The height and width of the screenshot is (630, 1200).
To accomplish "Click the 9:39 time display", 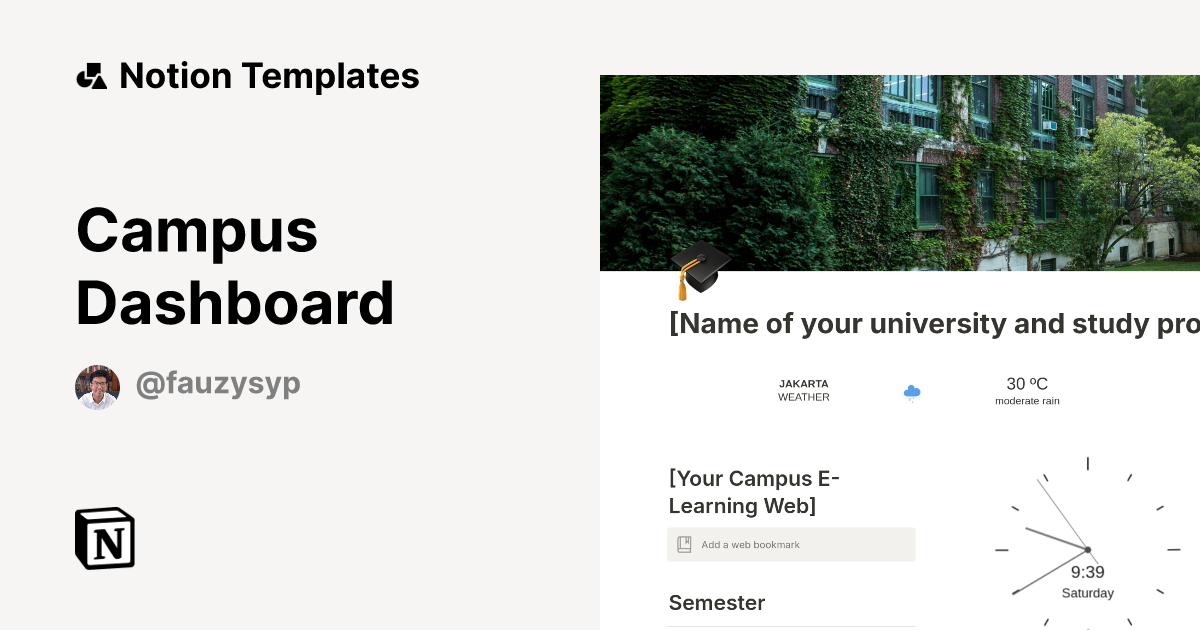I will pos(1087,572).
